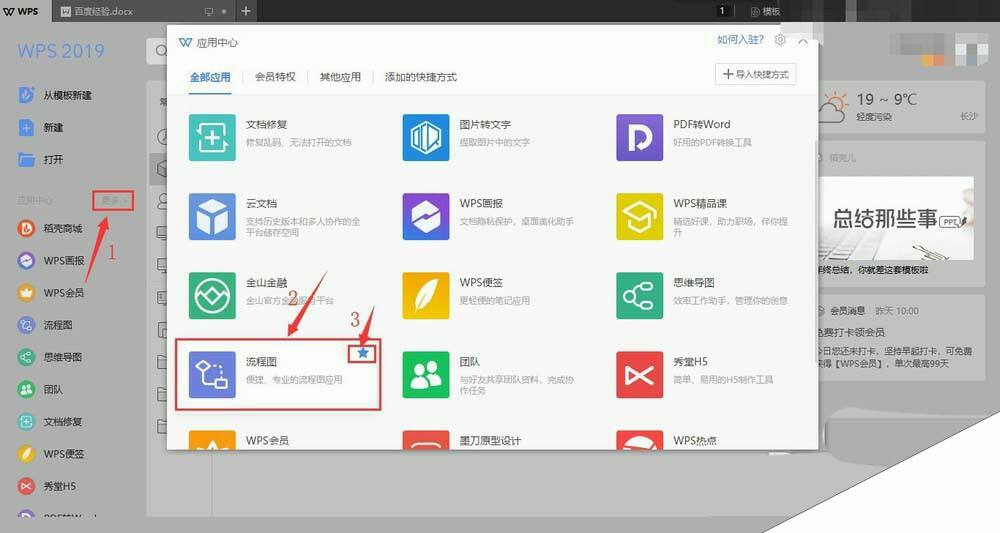Open the WPS画报 app icon in 应用中心
The width and height of the screenshot is (1000, 533).
pyautogui.click(x=425, y=216)
